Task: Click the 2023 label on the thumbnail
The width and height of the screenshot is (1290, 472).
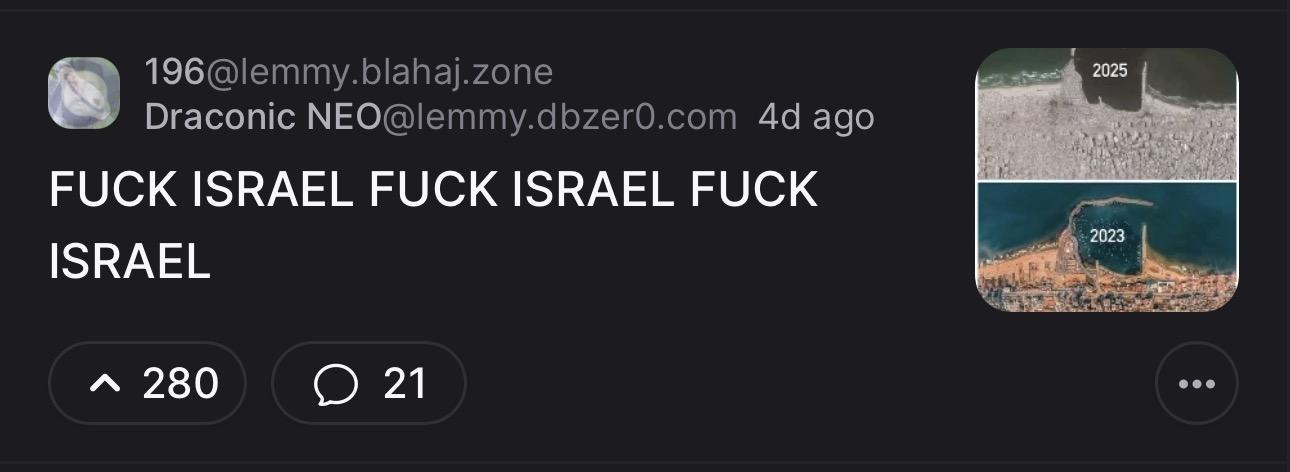Action: click(1107, 236)
